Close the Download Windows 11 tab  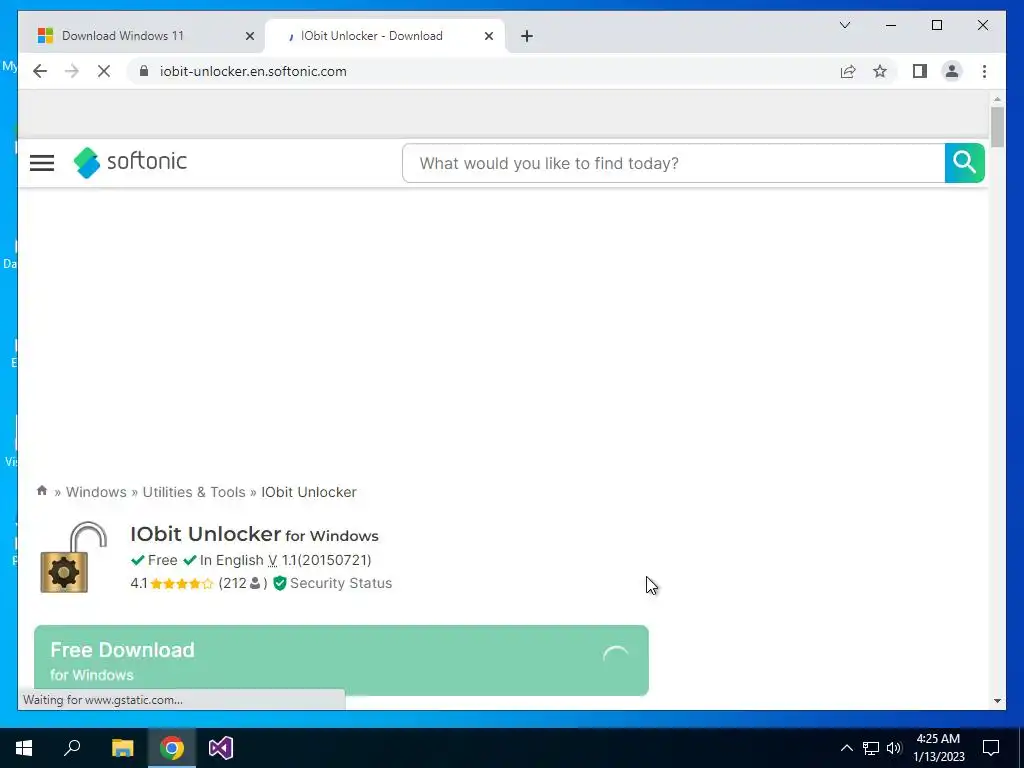(249, 36)
